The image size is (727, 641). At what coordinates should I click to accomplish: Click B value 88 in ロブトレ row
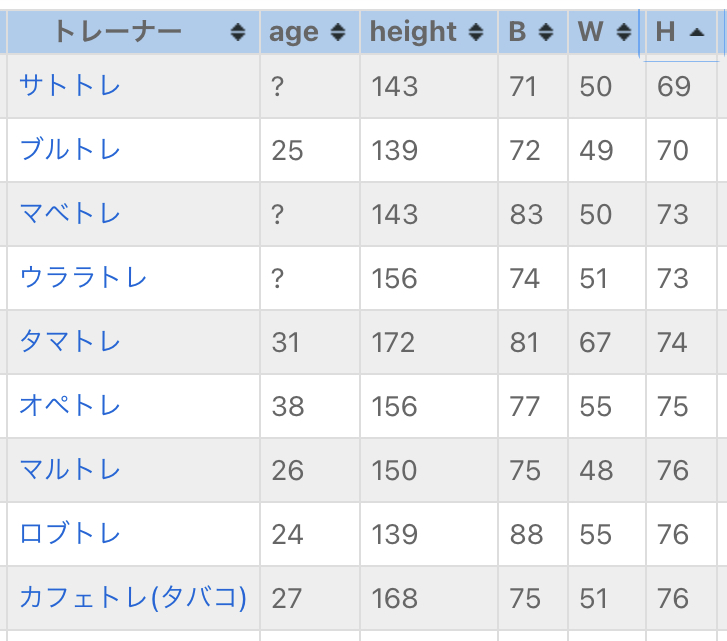pyautogui.click(x=526, y=535)
